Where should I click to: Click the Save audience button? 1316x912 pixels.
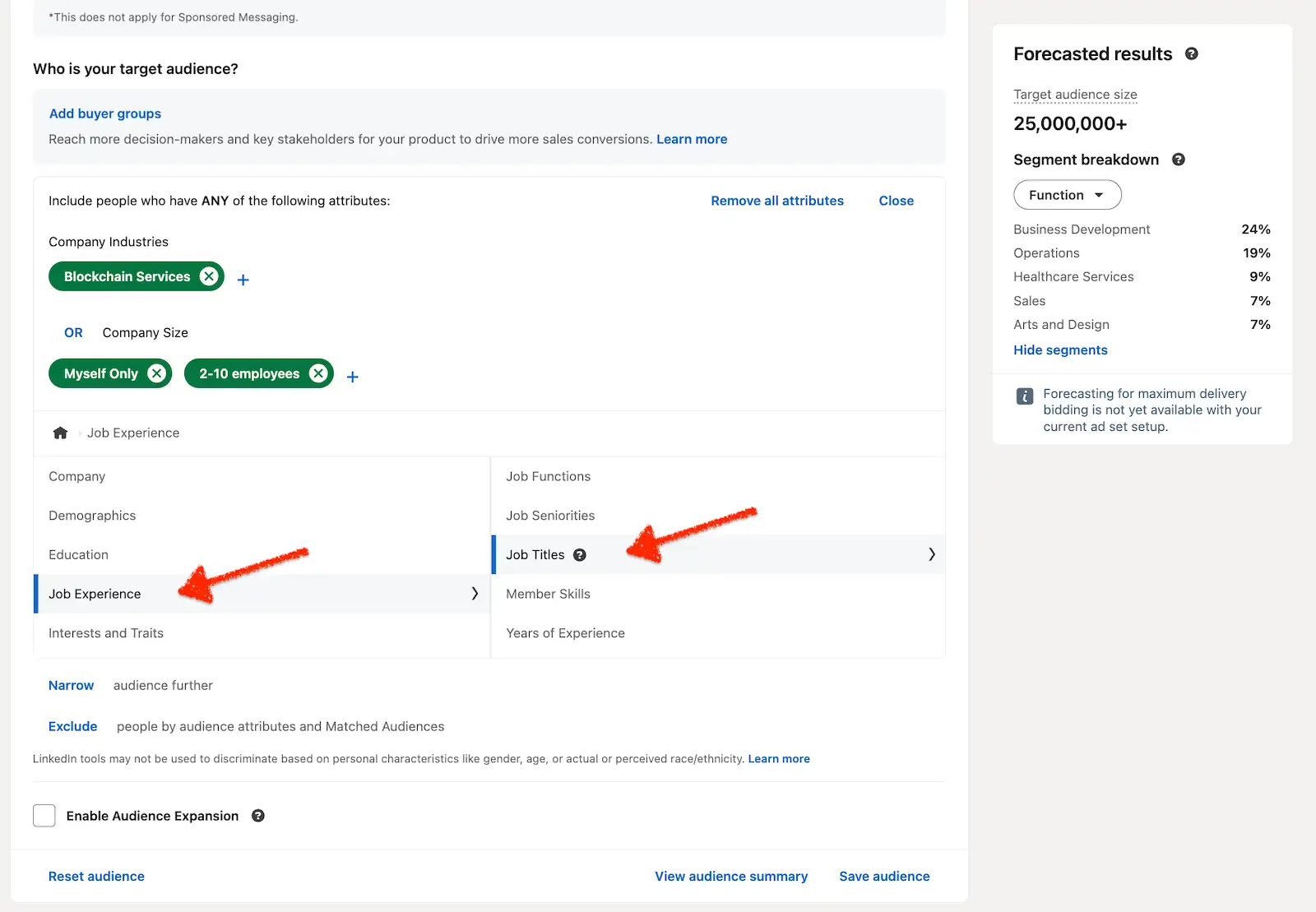tap(884, 876)
